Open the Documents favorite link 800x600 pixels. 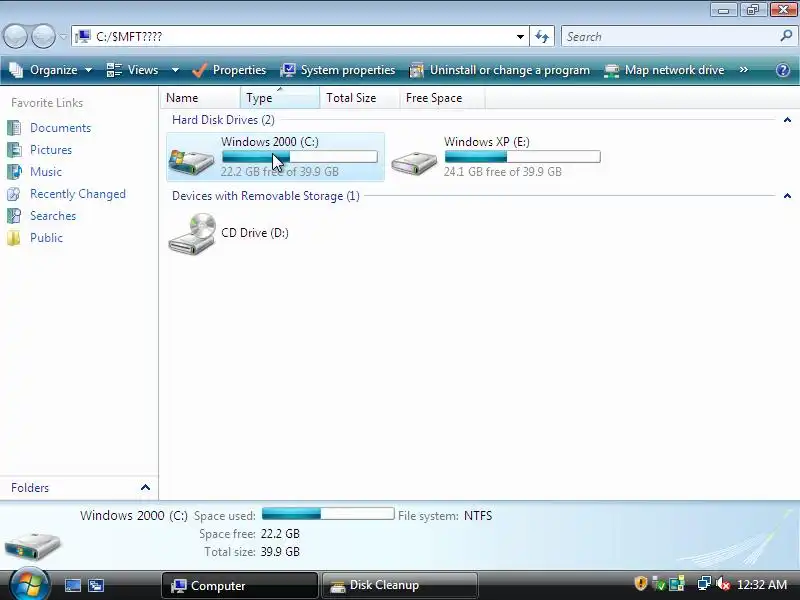(60, 128)
